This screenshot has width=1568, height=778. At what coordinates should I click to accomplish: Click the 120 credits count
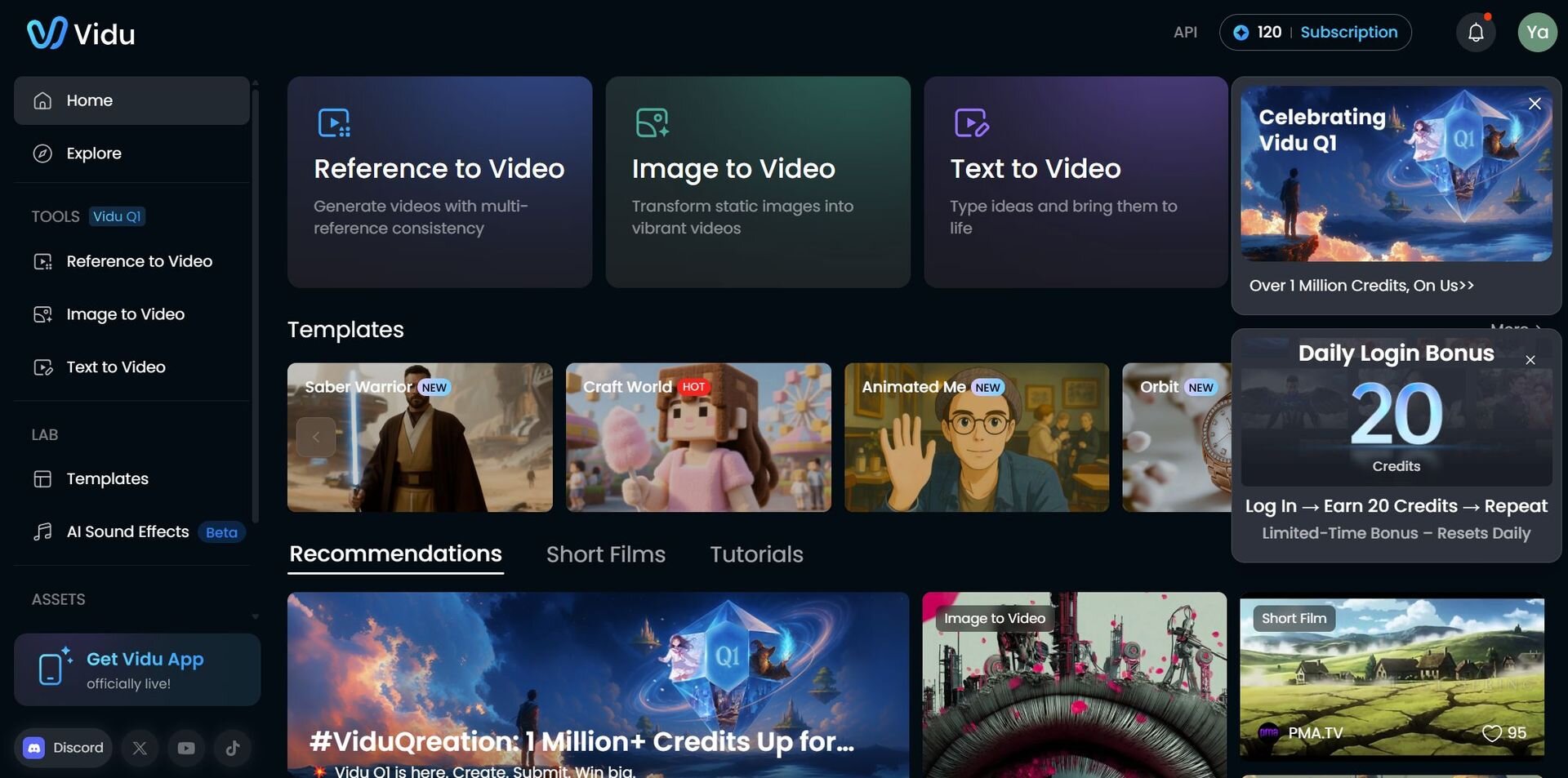pos(1269,33)
